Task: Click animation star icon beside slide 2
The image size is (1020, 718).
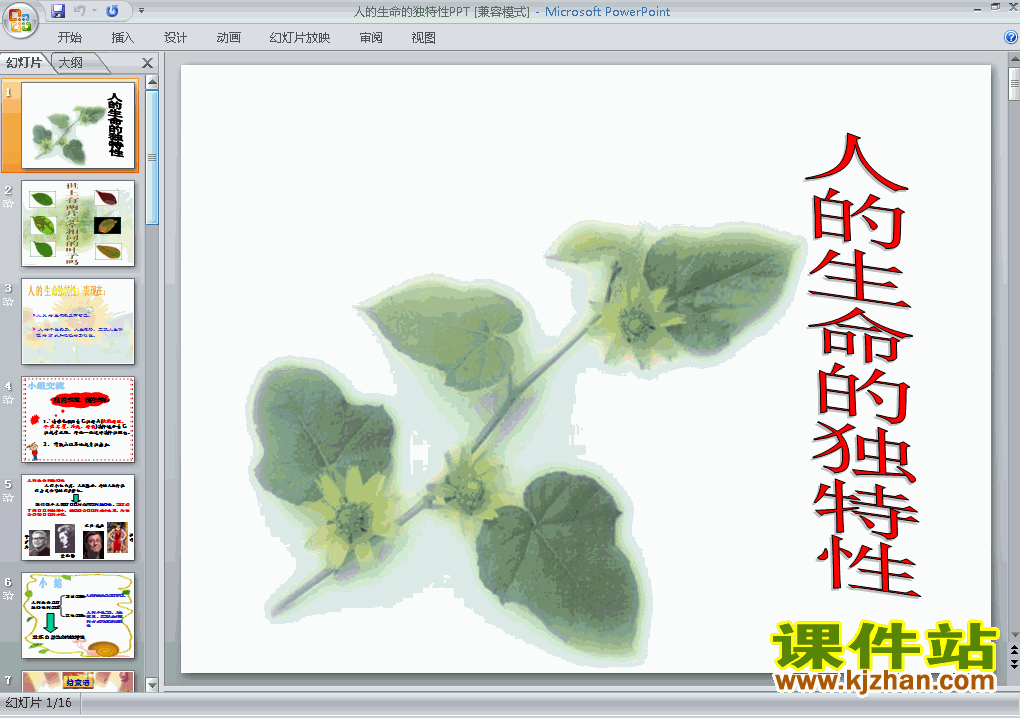Action: tap(8, 204)
